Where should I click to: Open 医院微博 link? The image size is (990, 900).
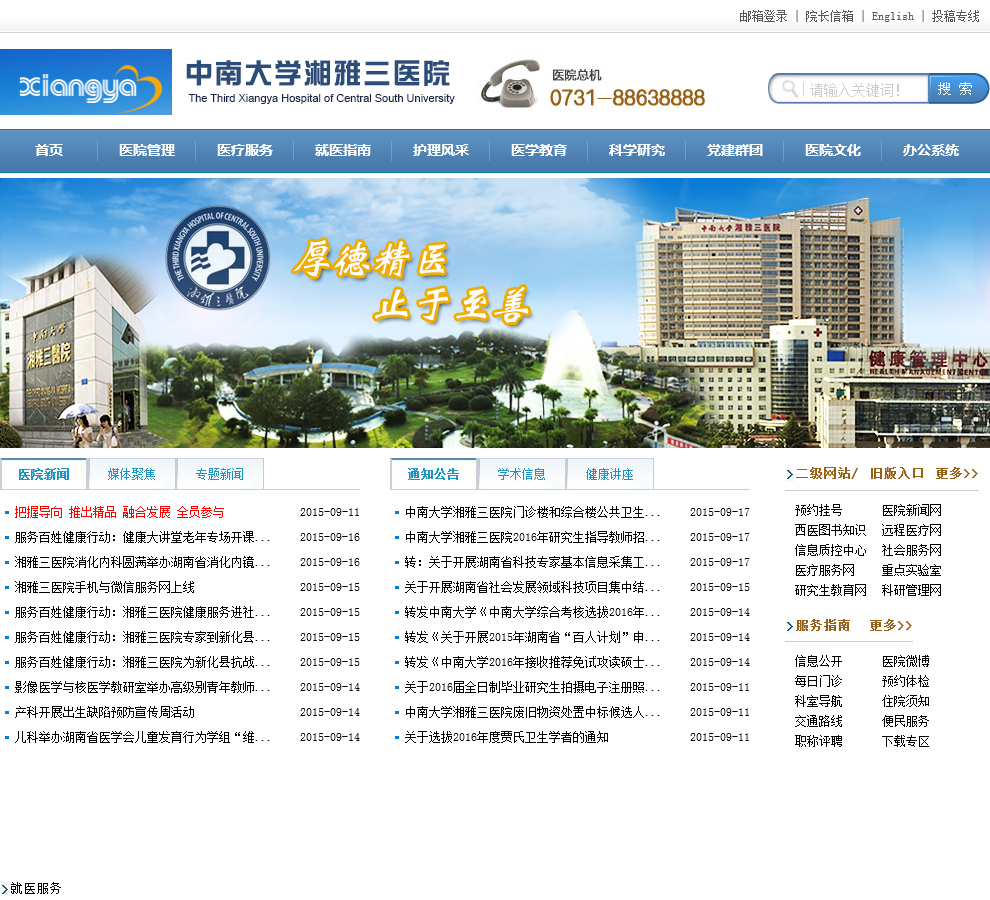(x=905, y=662)
